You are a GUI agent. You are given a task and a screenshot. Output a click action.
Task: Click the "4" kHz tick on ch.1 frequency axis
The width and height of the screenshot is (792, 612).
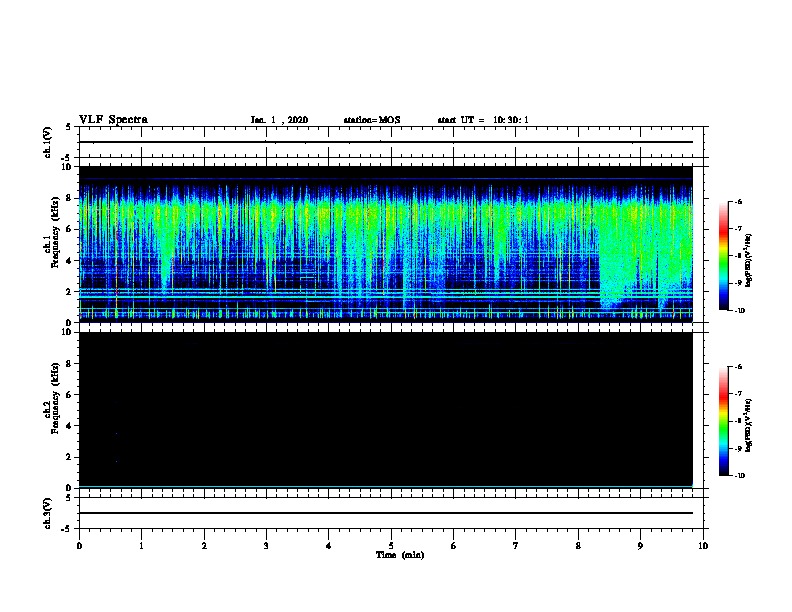pyautogui.click(x=70, y=261)
